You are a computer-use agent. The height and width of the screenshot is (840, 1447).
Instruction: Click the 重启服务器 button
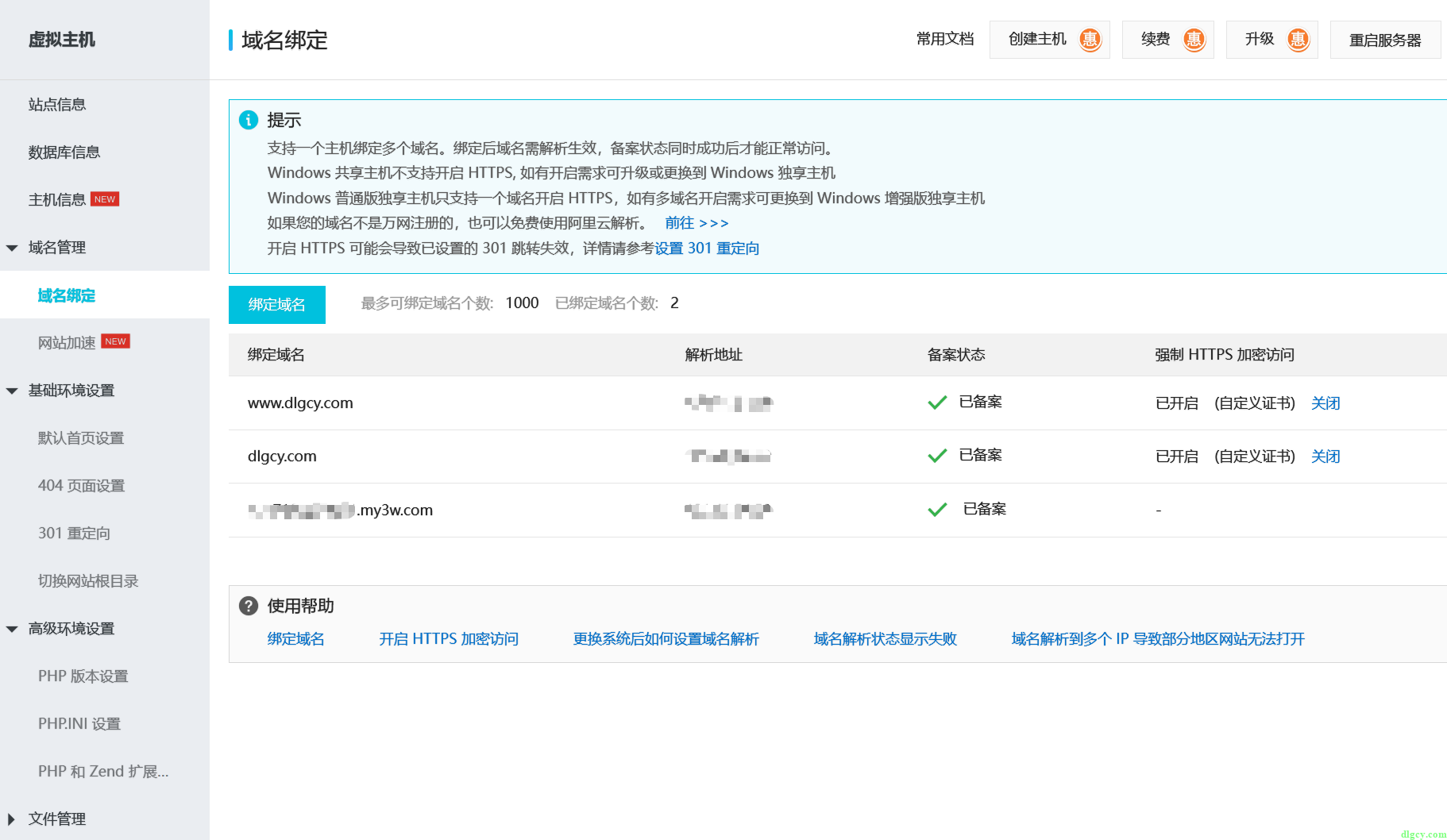1385,40
